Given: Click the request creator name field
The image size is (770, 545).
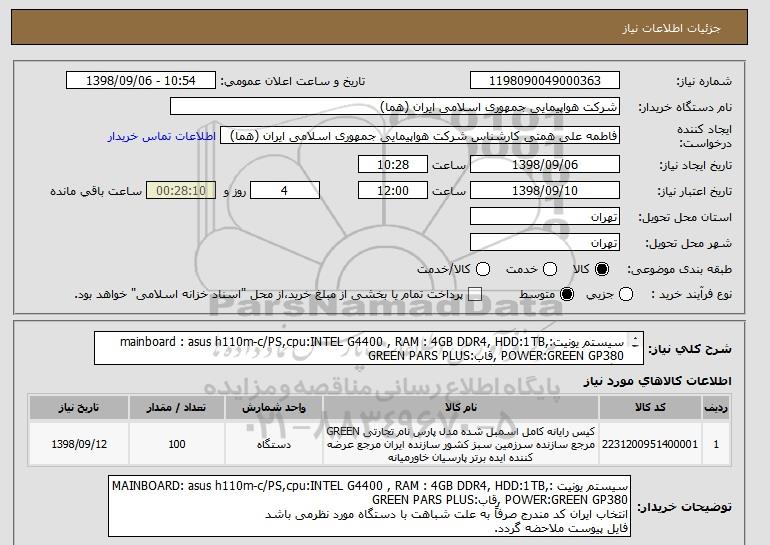Looking at the screenshot, I should pos(420,136).
